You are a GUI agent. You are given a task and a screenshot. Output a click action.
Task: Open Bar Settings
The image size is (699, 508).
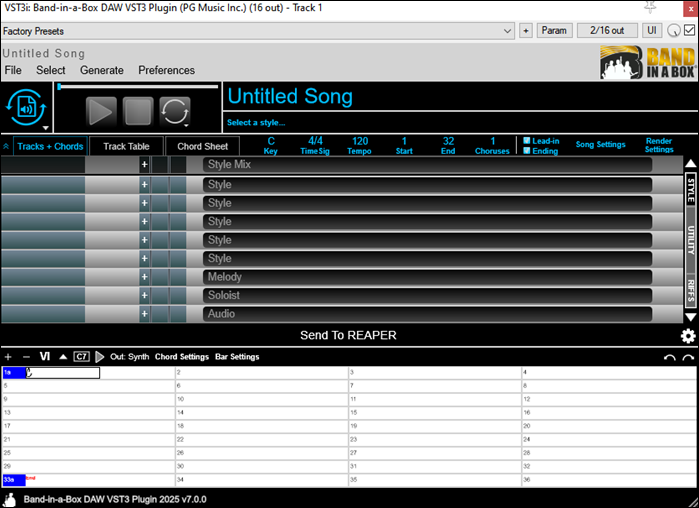coord(237,356)
